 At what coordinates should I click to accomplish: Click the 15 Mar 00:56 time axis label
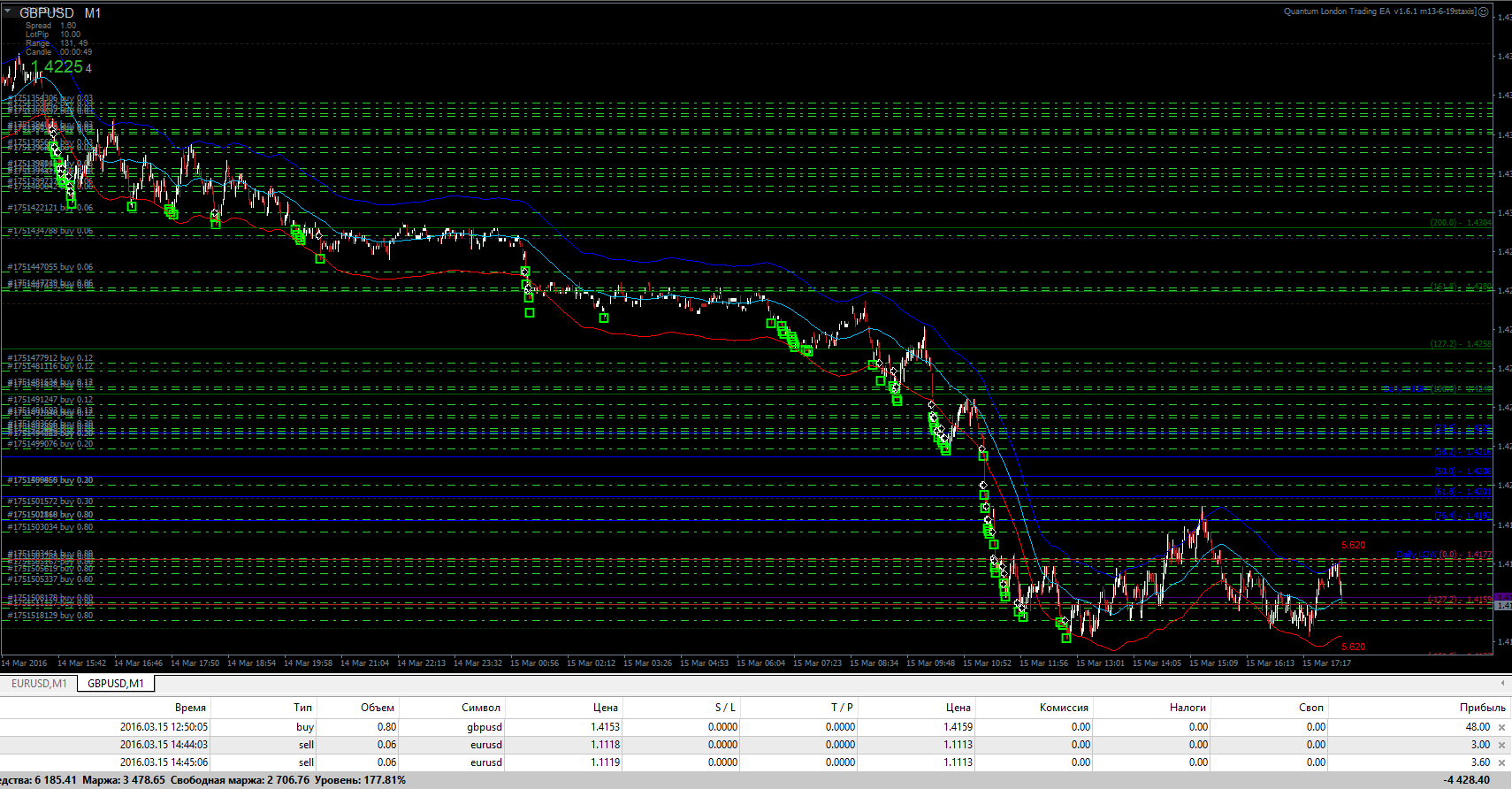coord(534,663)
